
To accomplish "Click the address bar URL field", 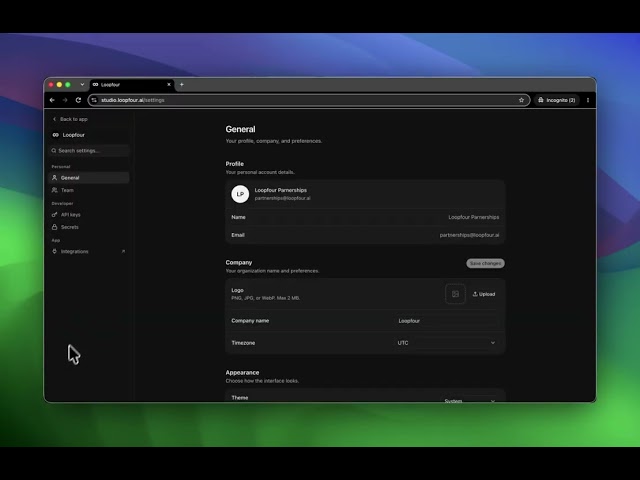I will click(x=308, y=100).
